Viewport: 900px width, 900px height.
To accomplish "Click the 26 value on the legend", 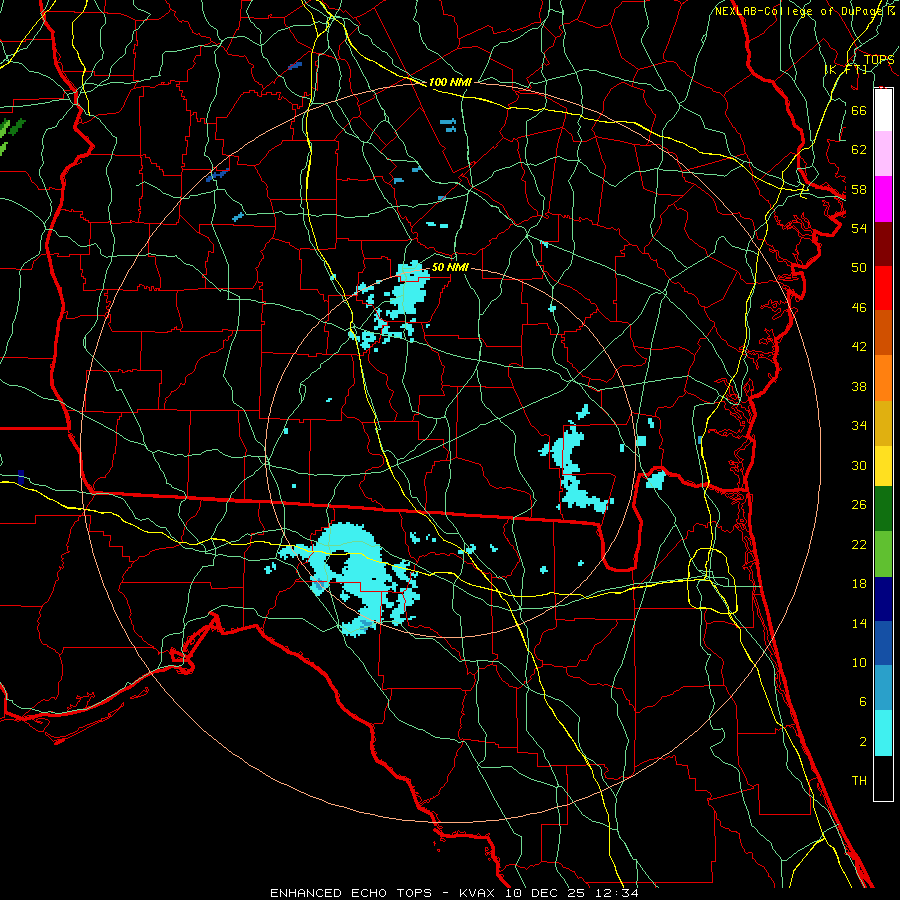I will (859, 505).
